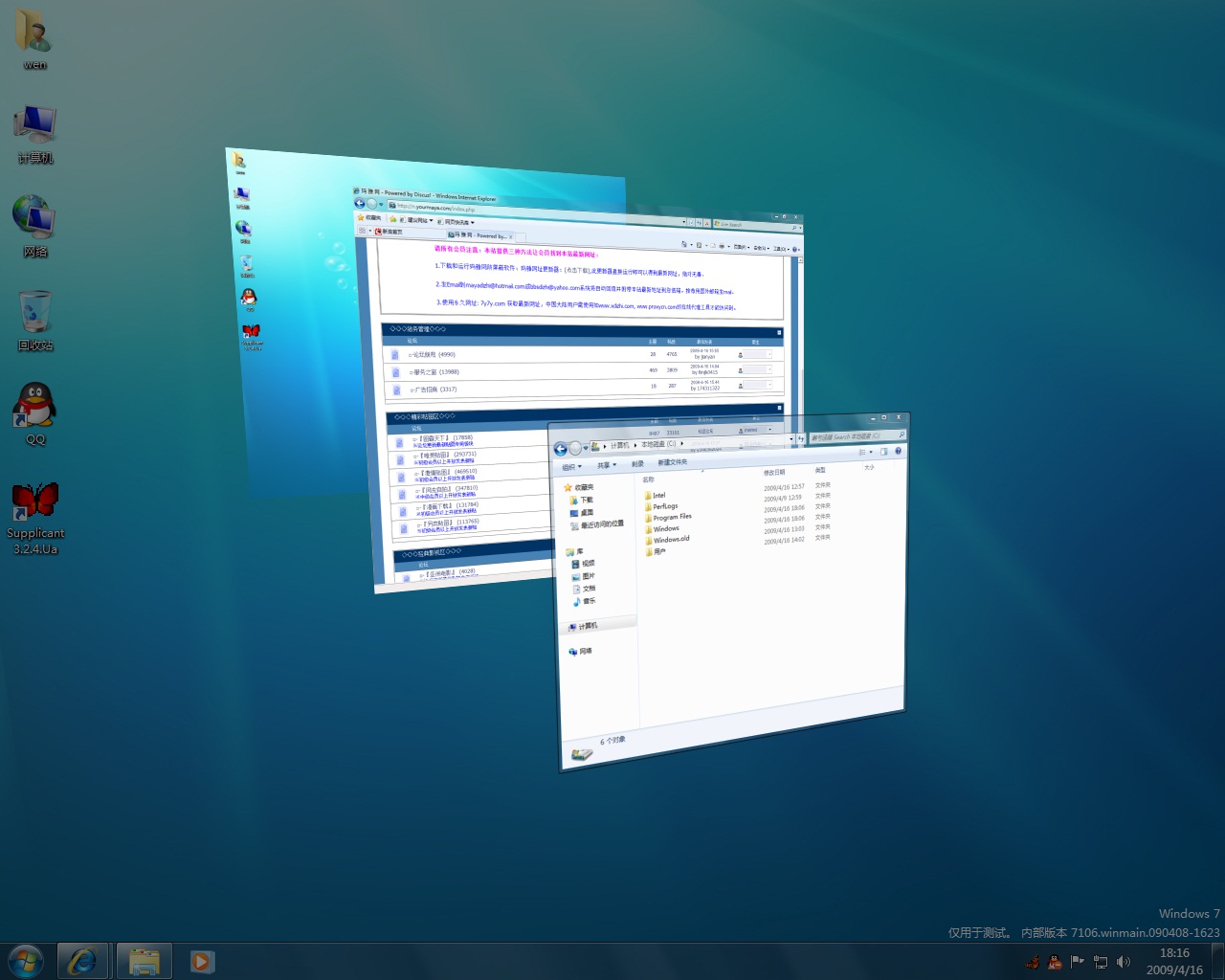Sort by 修改日期 column header in Explorer
Screen dimensions: 1225x980
point(774,473)
